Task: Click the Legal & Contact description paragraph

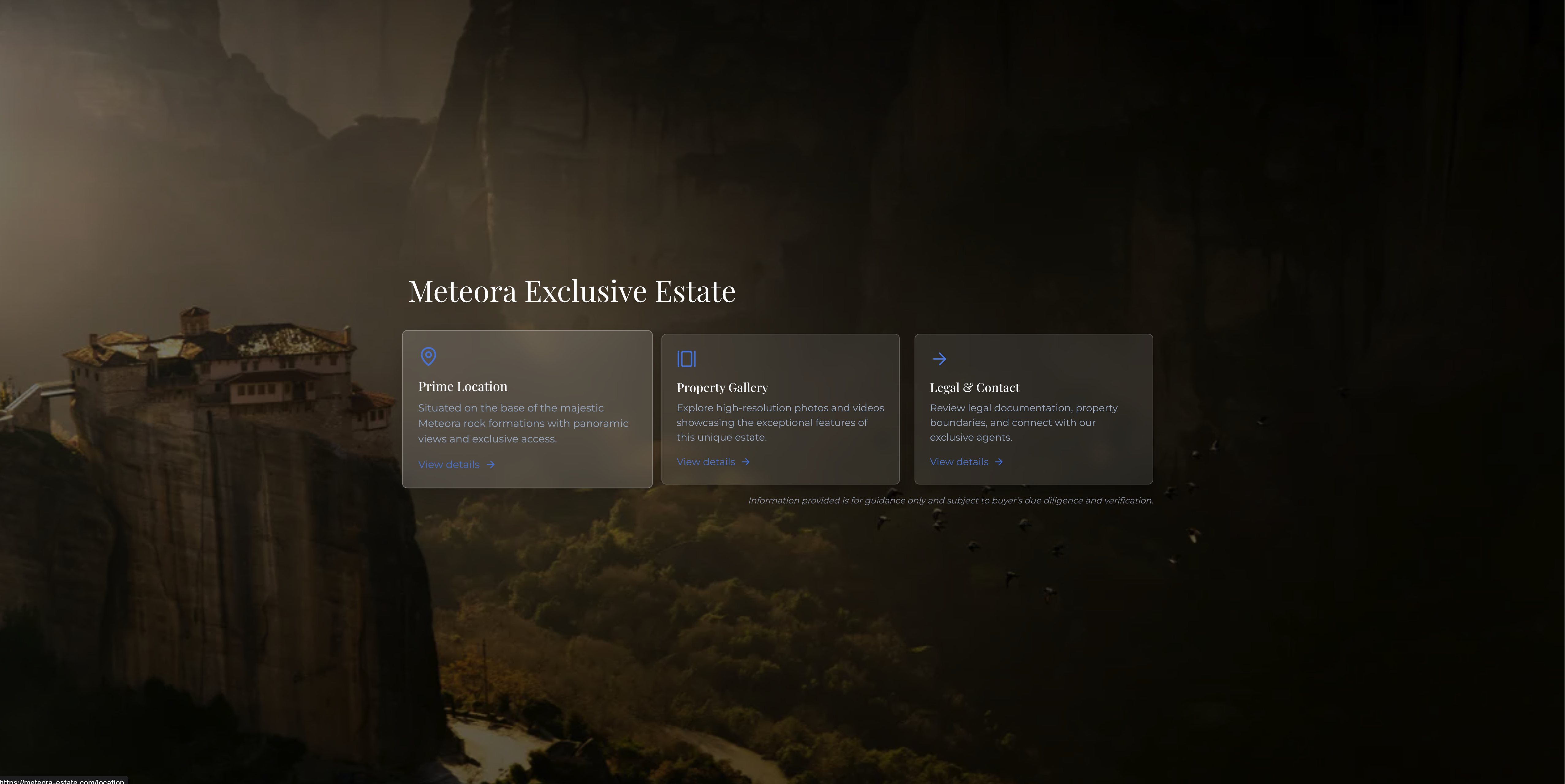Action: click(x=1024, y=423)
